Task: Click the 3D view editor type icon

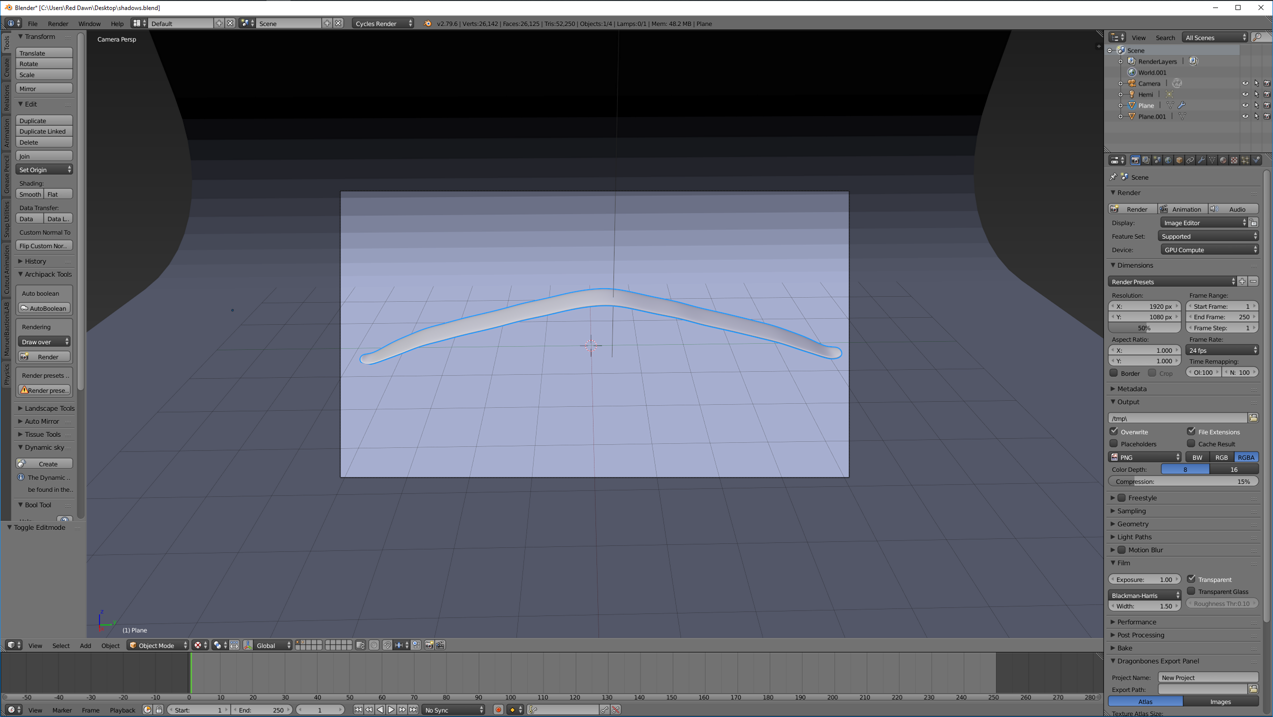Action: click(x=13, y=645)
